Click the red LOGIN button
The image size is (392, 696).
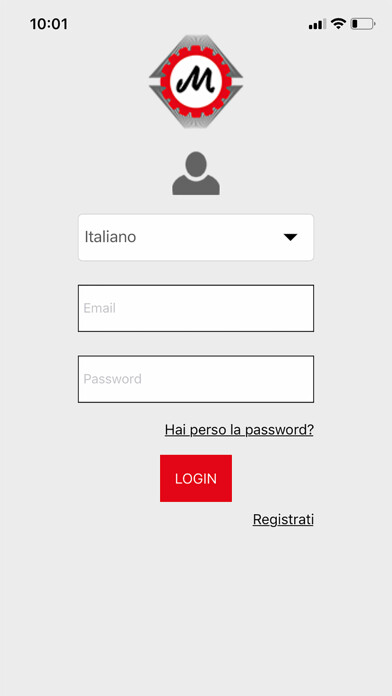(x=196, y=478)
